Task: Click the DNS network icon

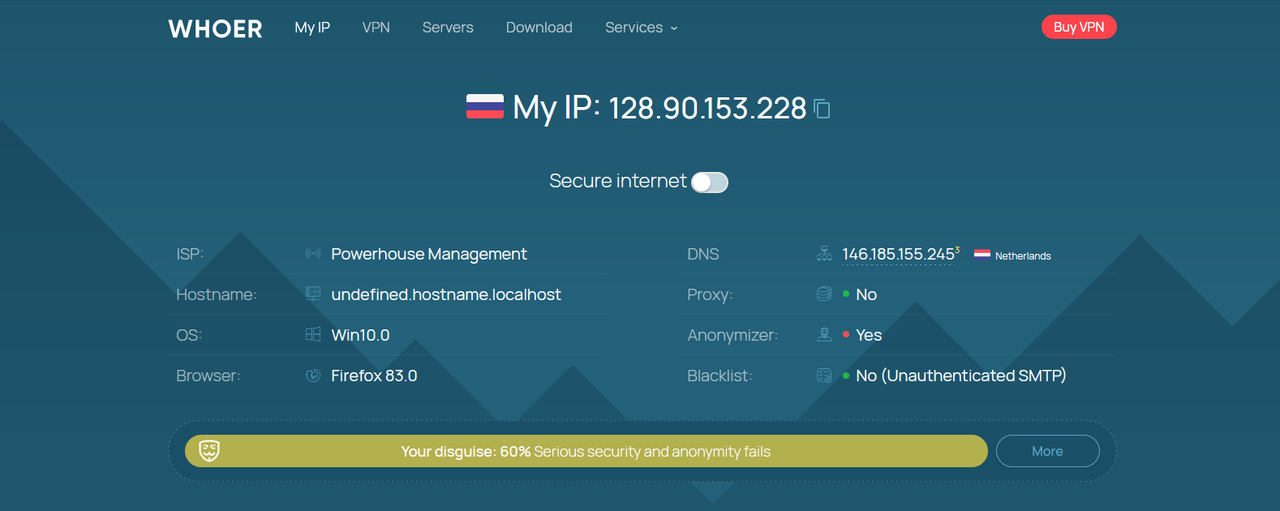Action: tap(824, 254)
